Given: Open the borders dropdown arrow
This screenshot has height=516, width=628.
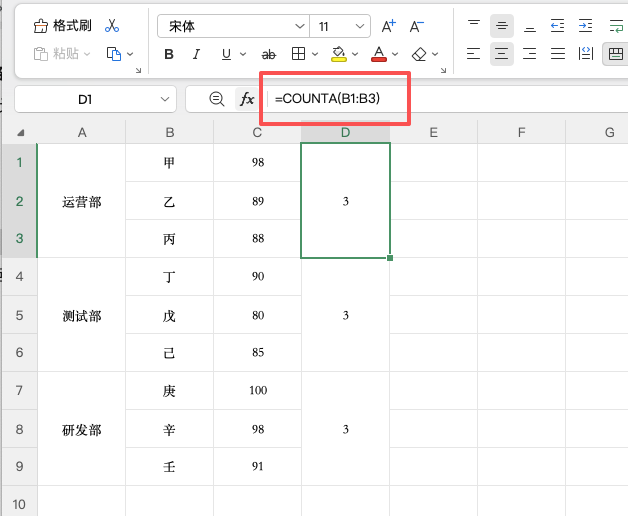Looking at the screenshot, I should click(315, 54).
